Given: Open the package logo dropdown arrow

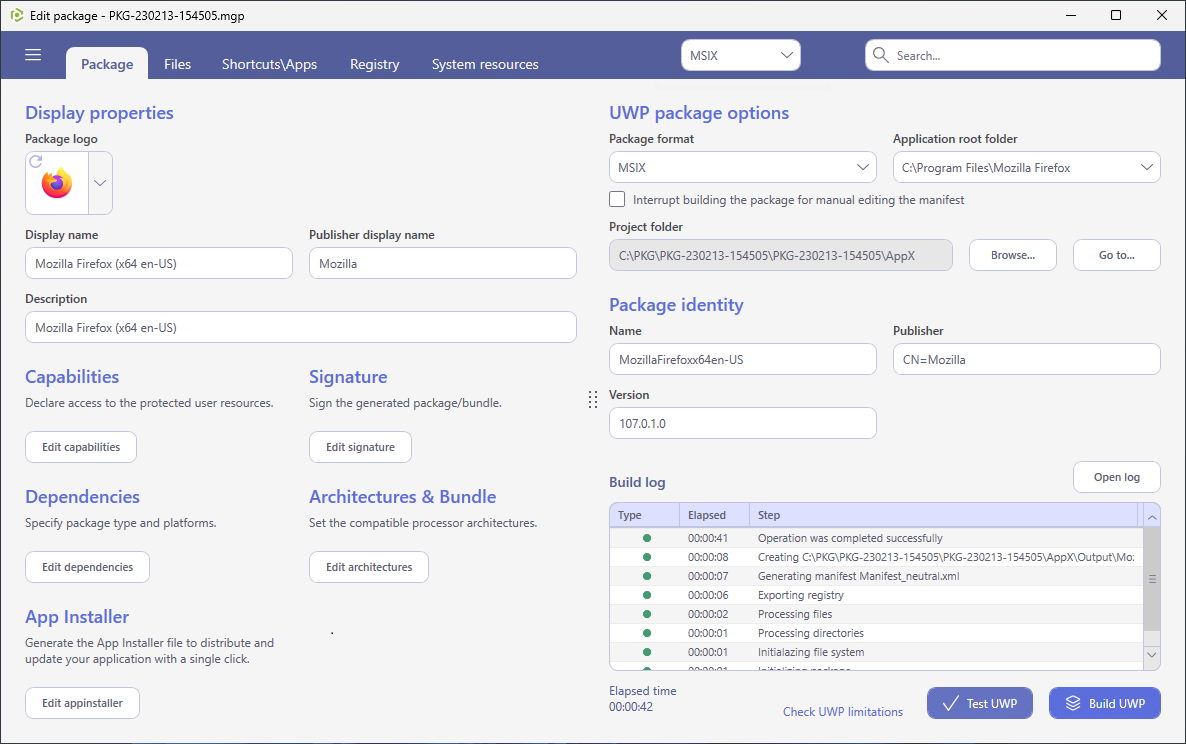Looking at the screenshot, I should pos(100,183).
